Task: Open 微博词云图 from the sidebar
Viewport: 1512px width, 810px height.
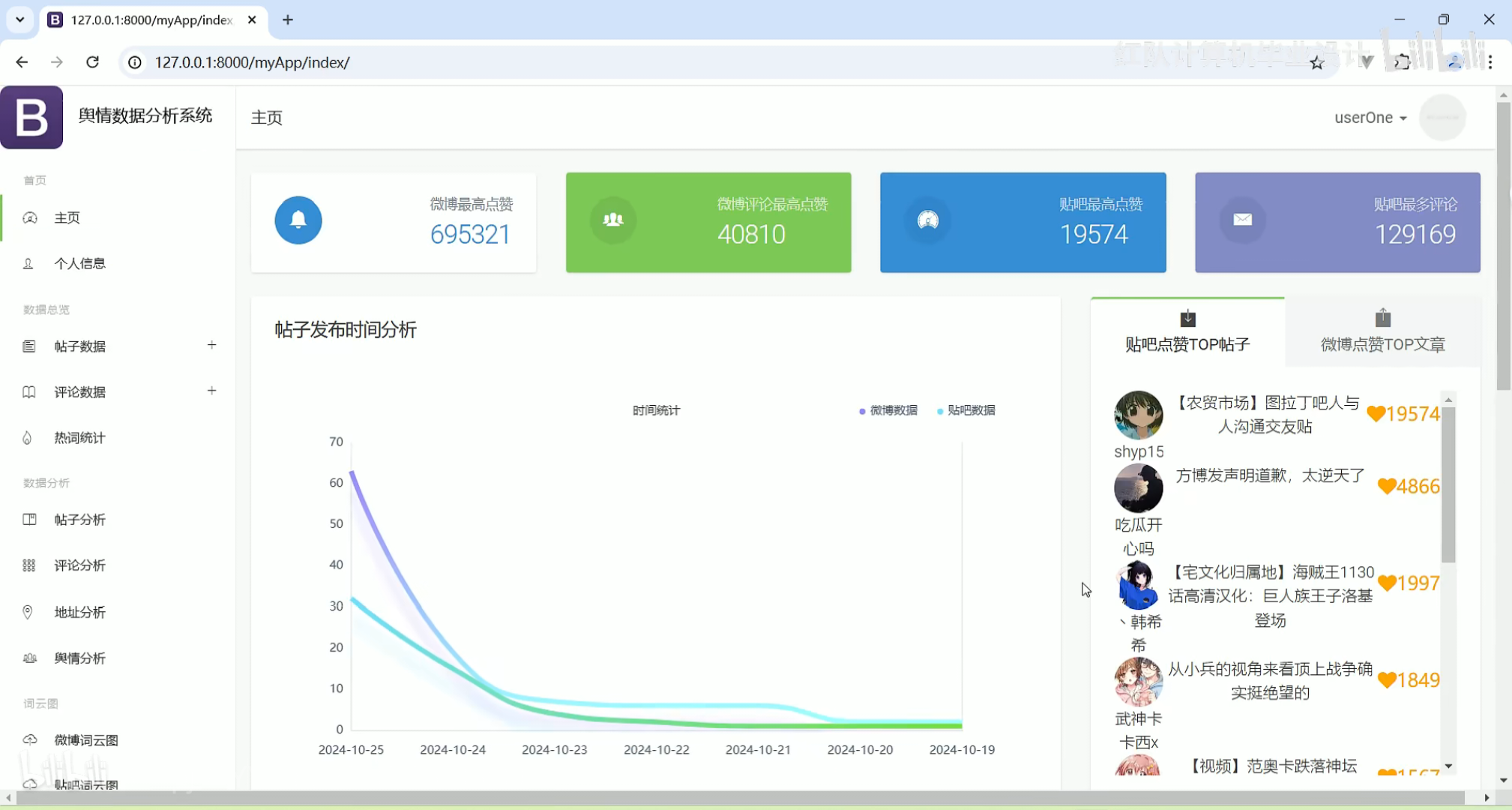Action: pos(86,740)
